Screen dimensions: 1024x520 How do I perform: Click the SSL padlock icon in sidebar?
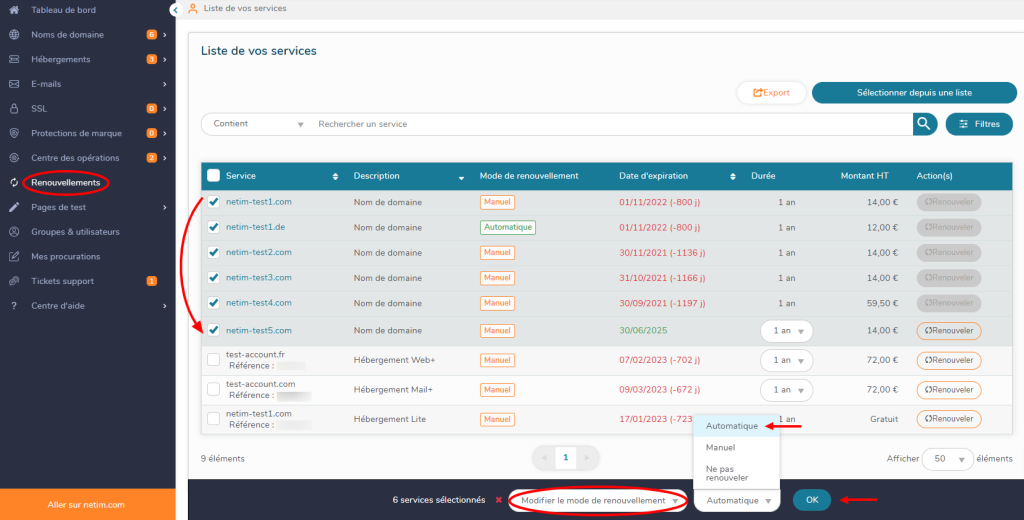[14, 108]
